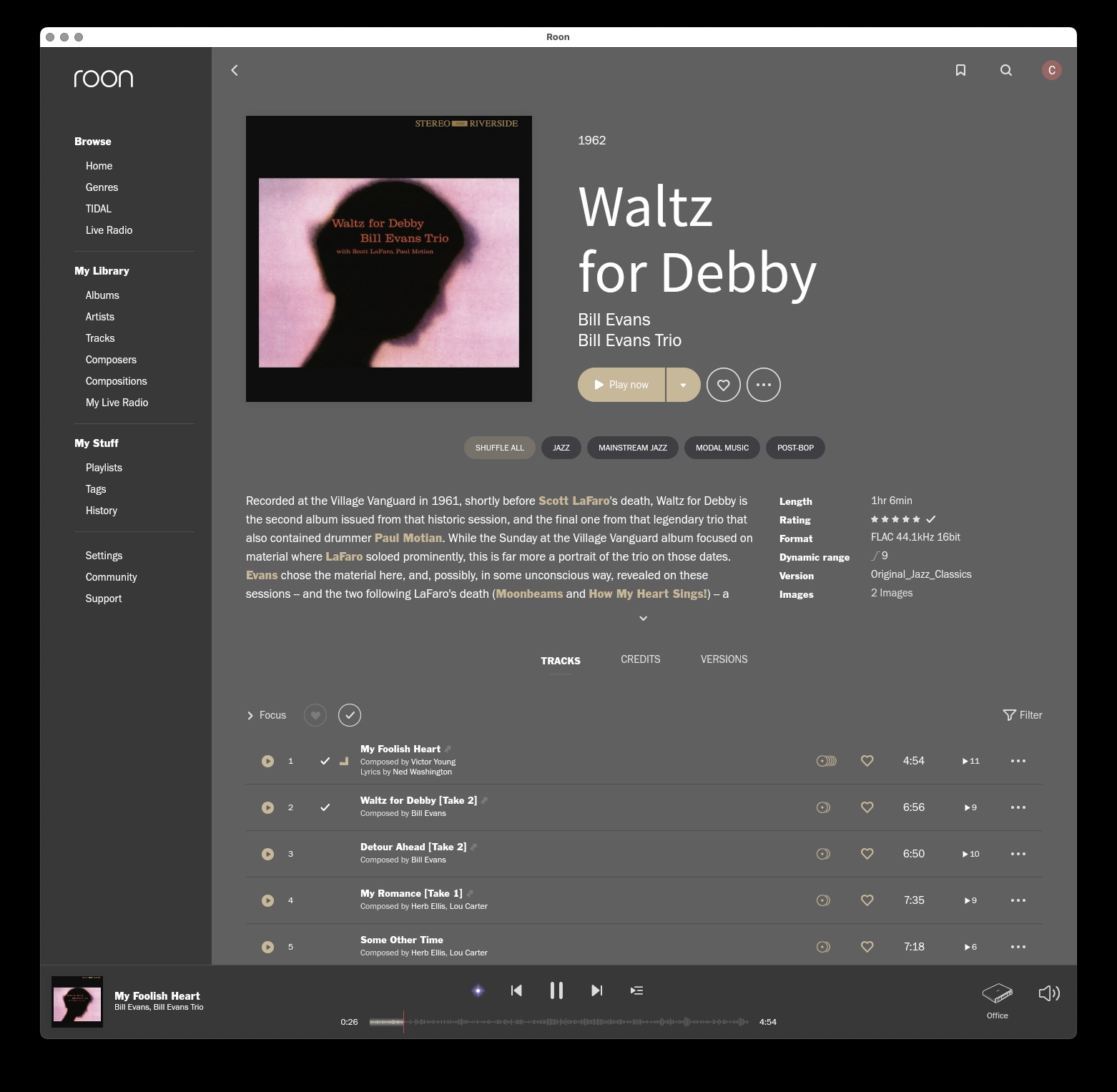Screen dimensions: 1117x1092
Task: Seek within the playback waveform bar
Action: click(x=558, y=1022)
